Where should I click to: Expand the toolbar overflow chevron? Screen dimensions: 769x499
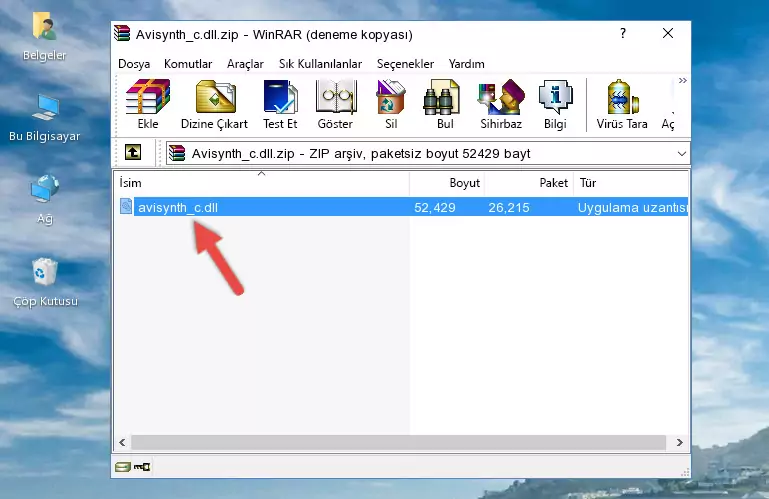pos(682,80)
